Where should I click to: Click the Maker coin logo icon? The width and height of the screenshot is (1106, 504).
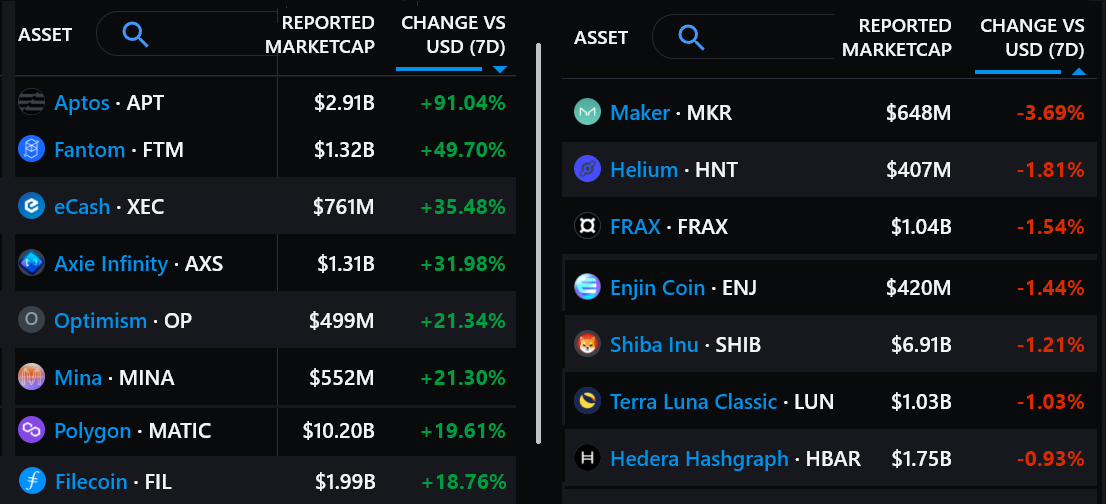(x=587, y=112)
